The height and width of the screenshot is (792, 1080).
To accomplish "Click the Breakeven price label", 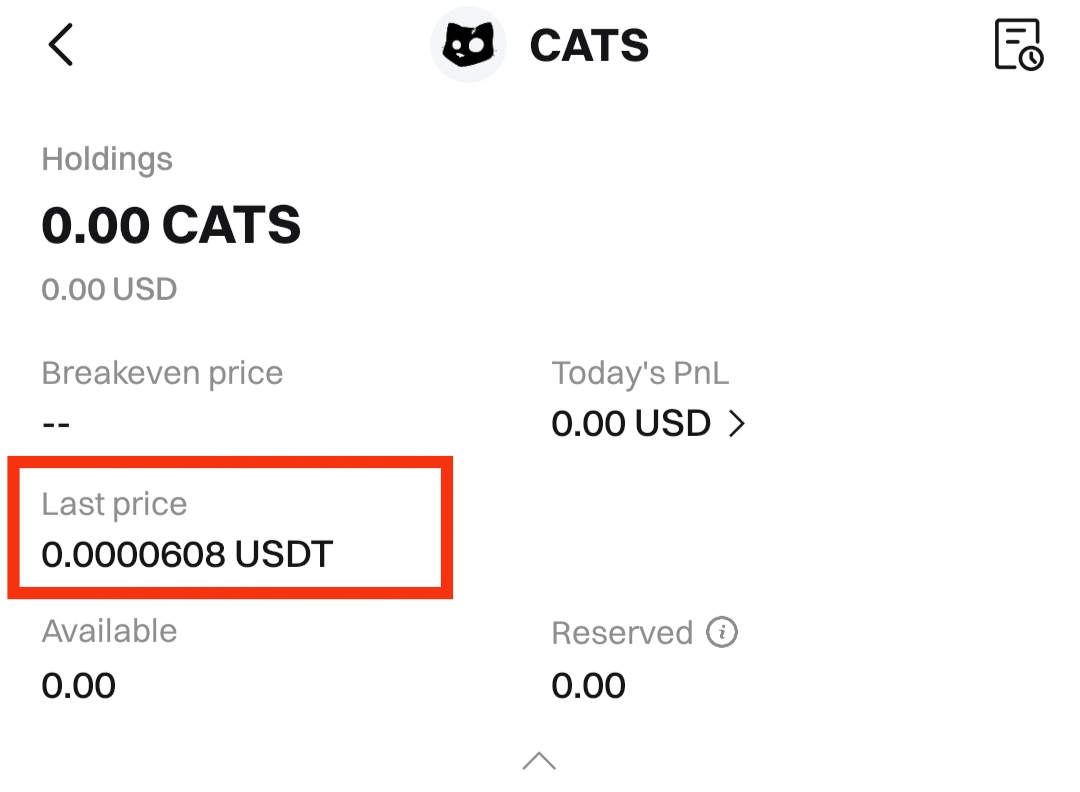I will (162, 374).
